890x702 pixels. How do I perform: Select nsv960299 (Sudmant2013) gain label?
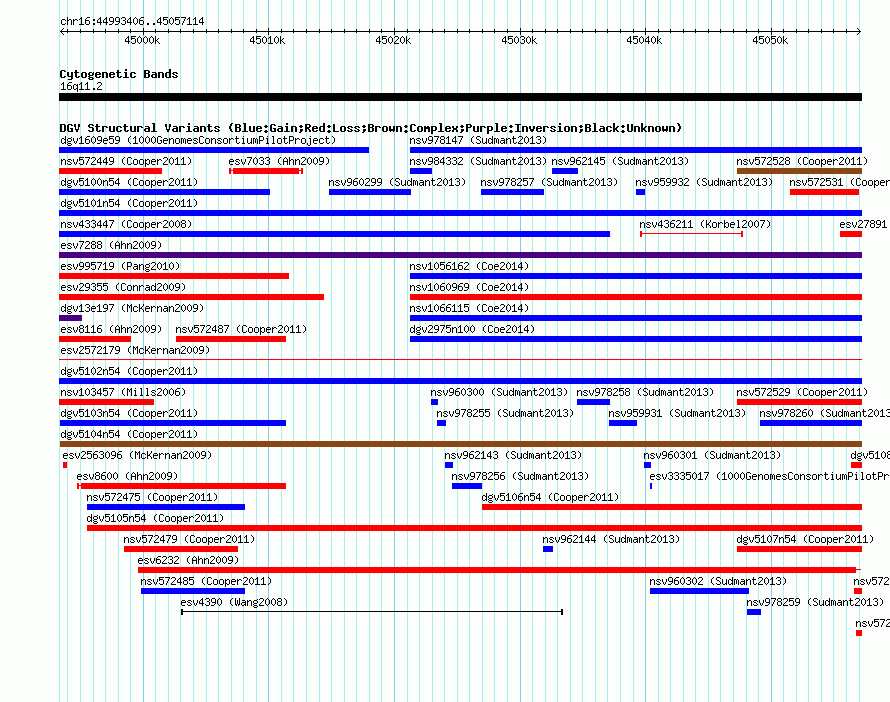pyautogui.click(x=397, y=182)
